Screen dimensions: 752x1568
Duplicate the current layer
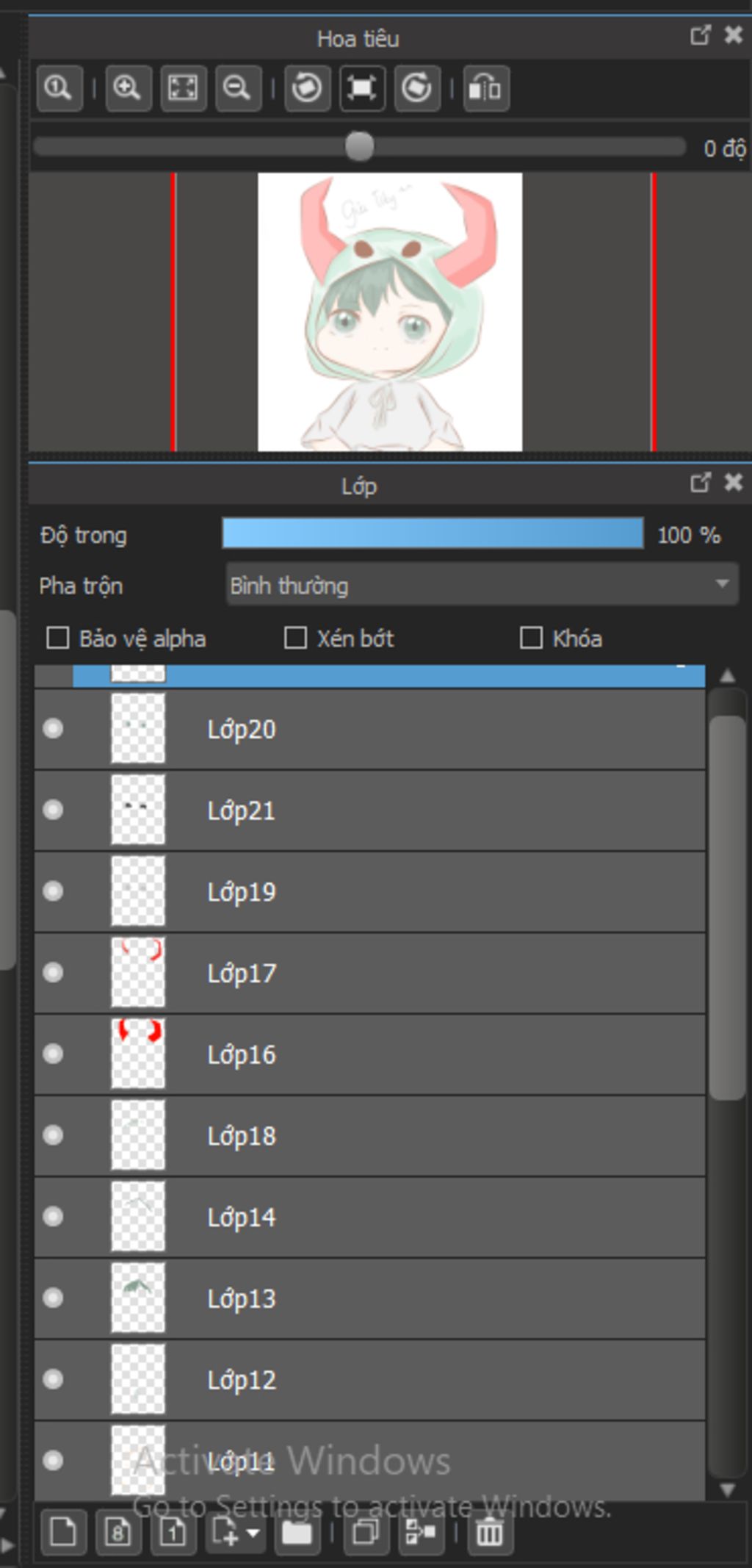click(365, 1533)
